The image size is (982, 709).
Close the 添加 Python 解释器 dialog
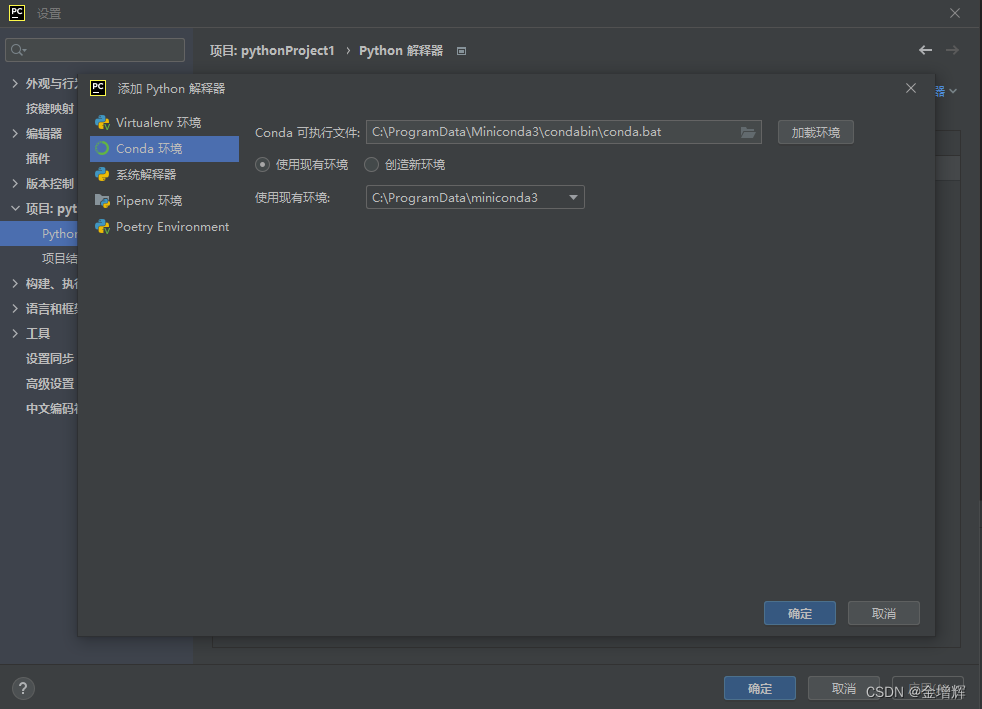pos(911,88)
